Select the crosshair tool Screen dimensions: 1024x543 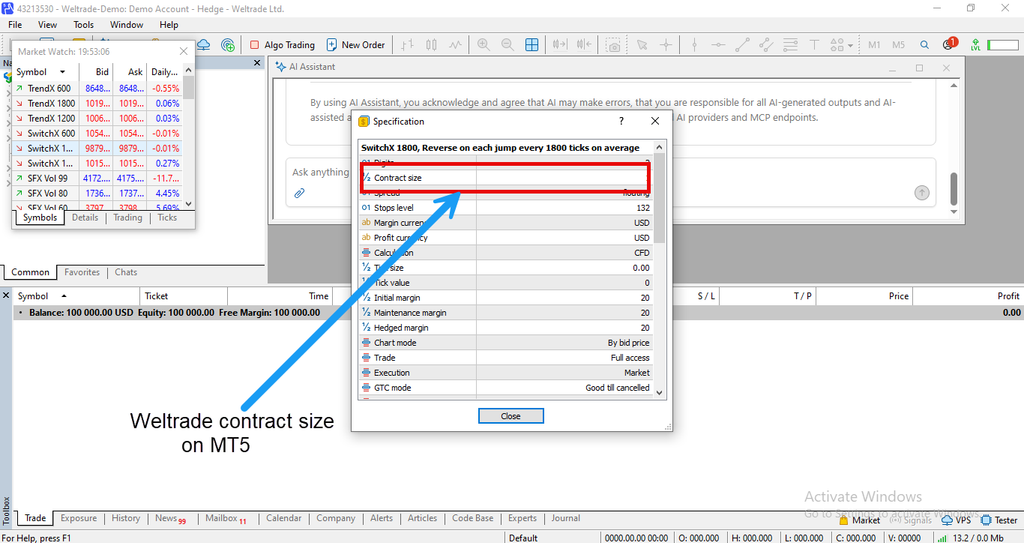click(x=665, y=45)
